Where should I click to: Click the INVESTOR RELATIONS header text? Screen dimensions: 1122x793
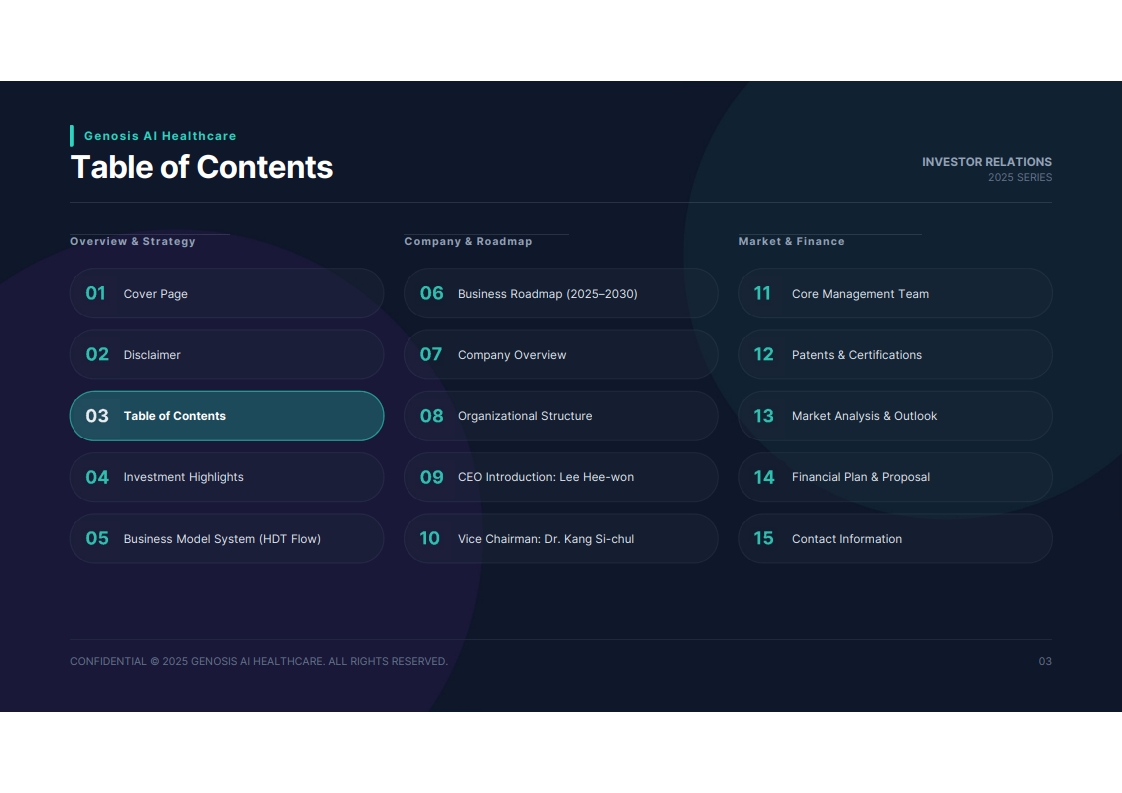point(987,162)
